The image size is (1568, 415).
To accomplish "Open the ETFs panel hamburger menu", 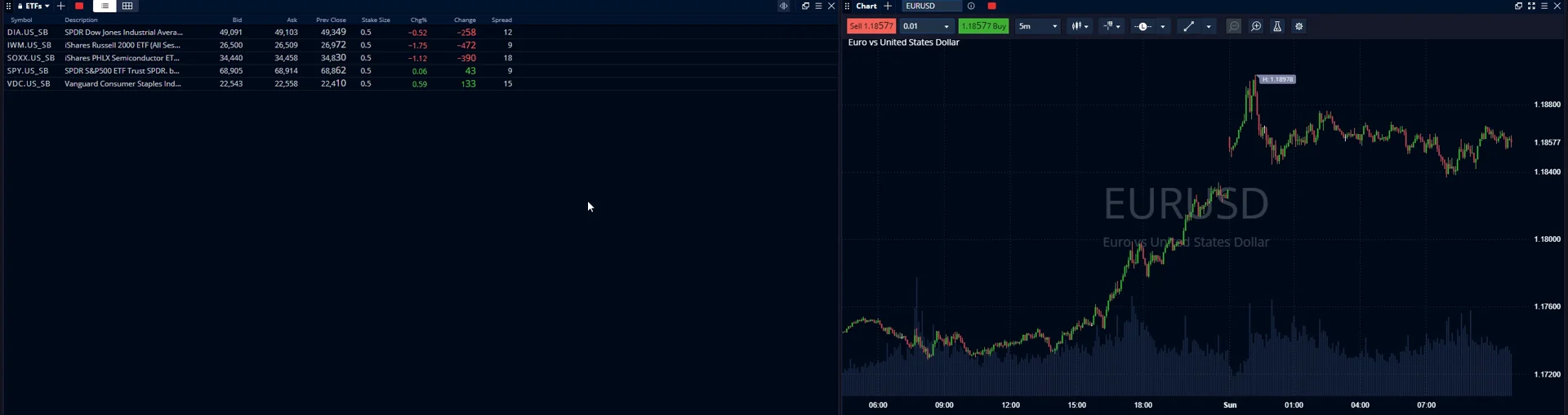I will coord(818,6).
